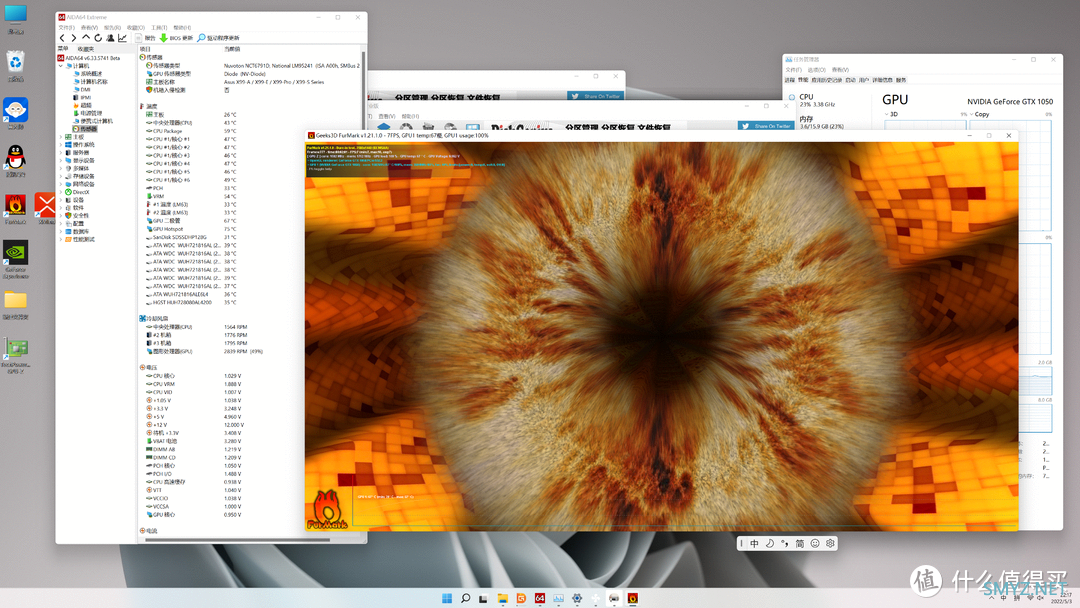Click the BIOS 更新 green arrow button

click(176, 38)
